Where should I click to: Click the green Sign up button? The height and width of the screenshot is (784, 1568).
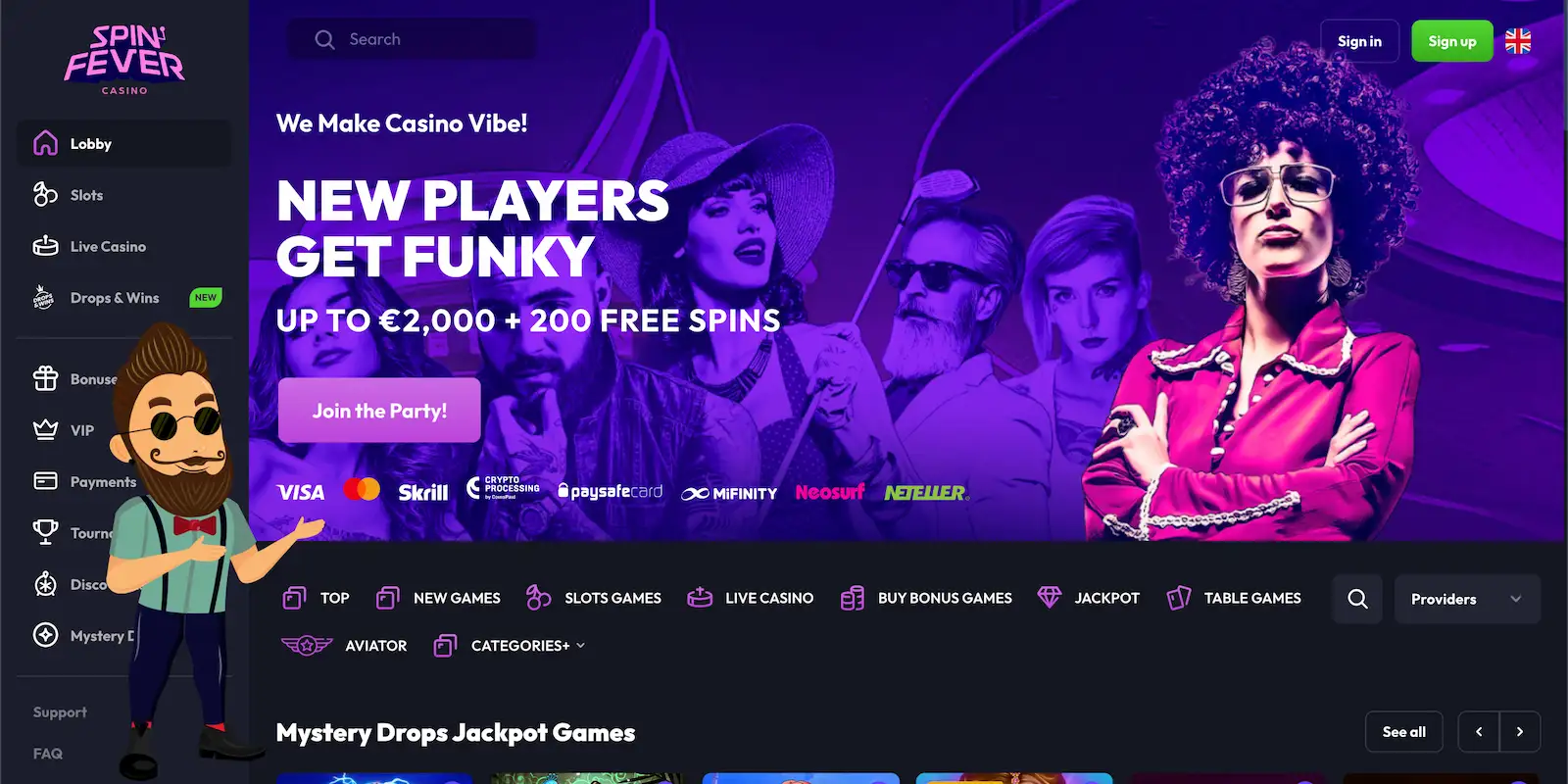[1451, 41]
